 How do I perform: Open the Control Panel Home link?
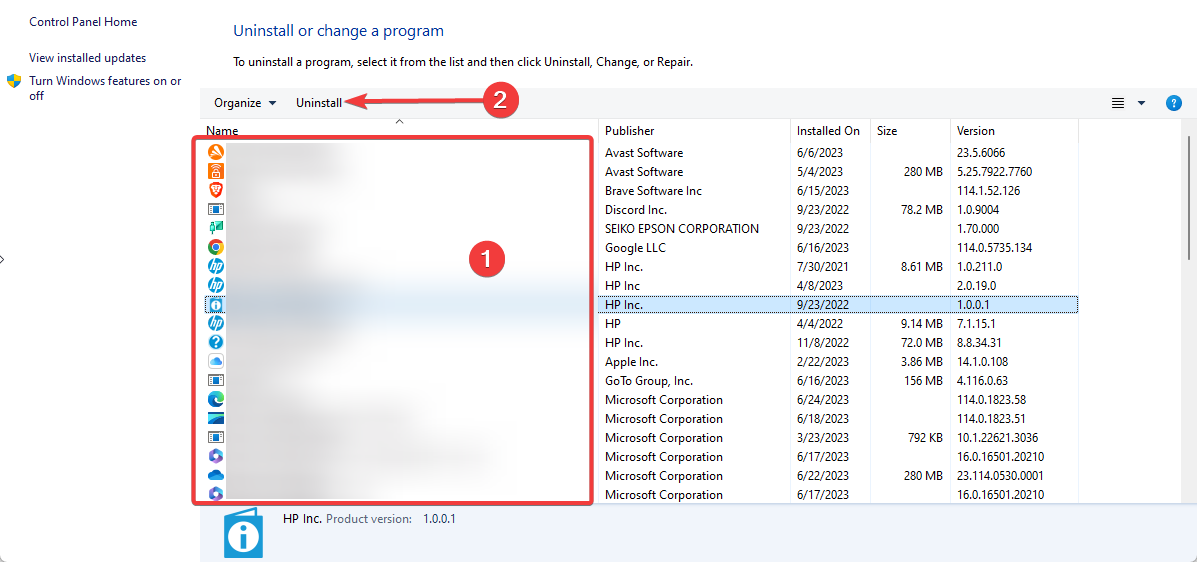point(83,21)
